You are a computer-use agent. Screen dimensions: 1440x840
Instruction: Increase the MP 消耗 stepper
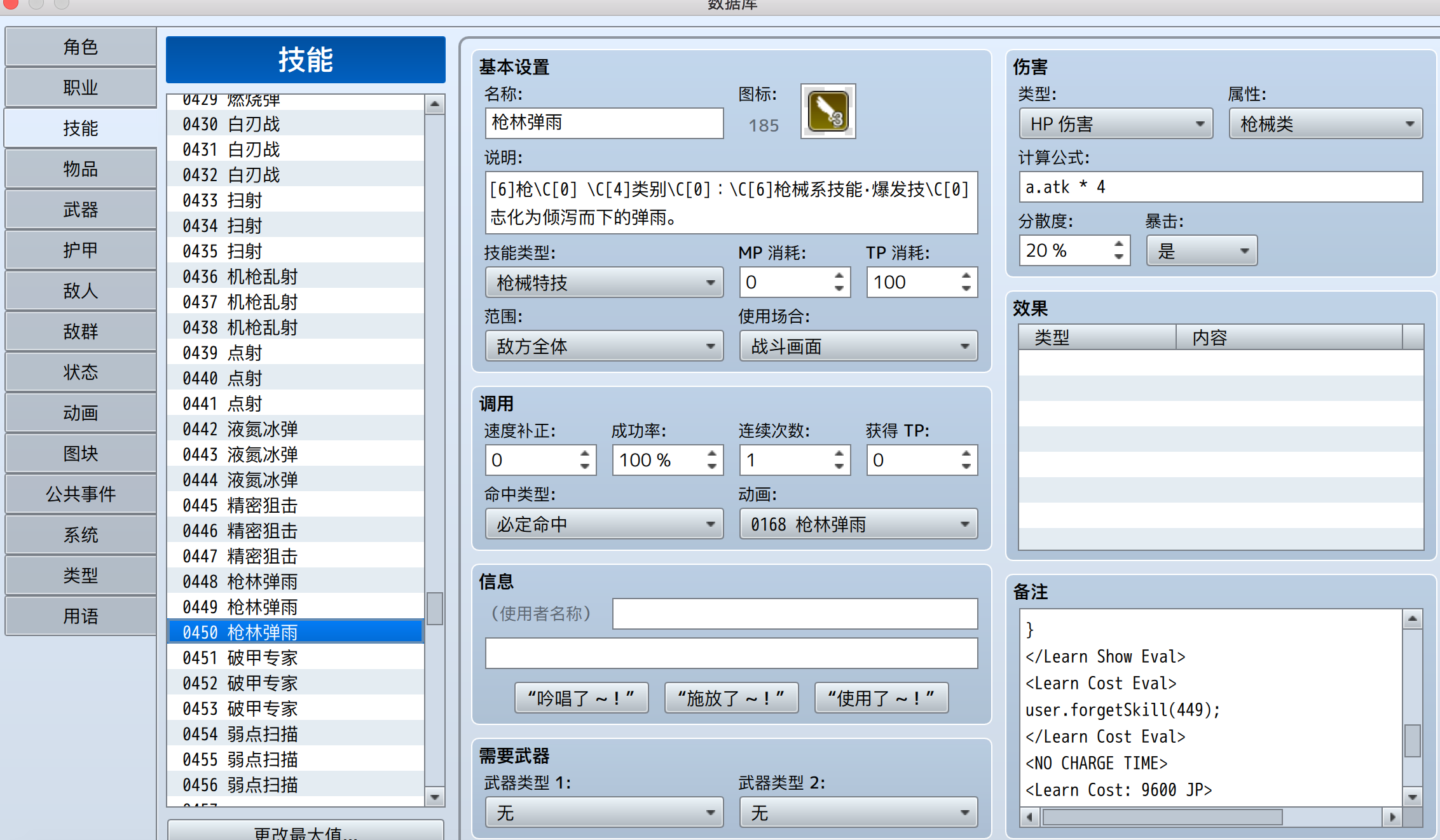point(839,276)
